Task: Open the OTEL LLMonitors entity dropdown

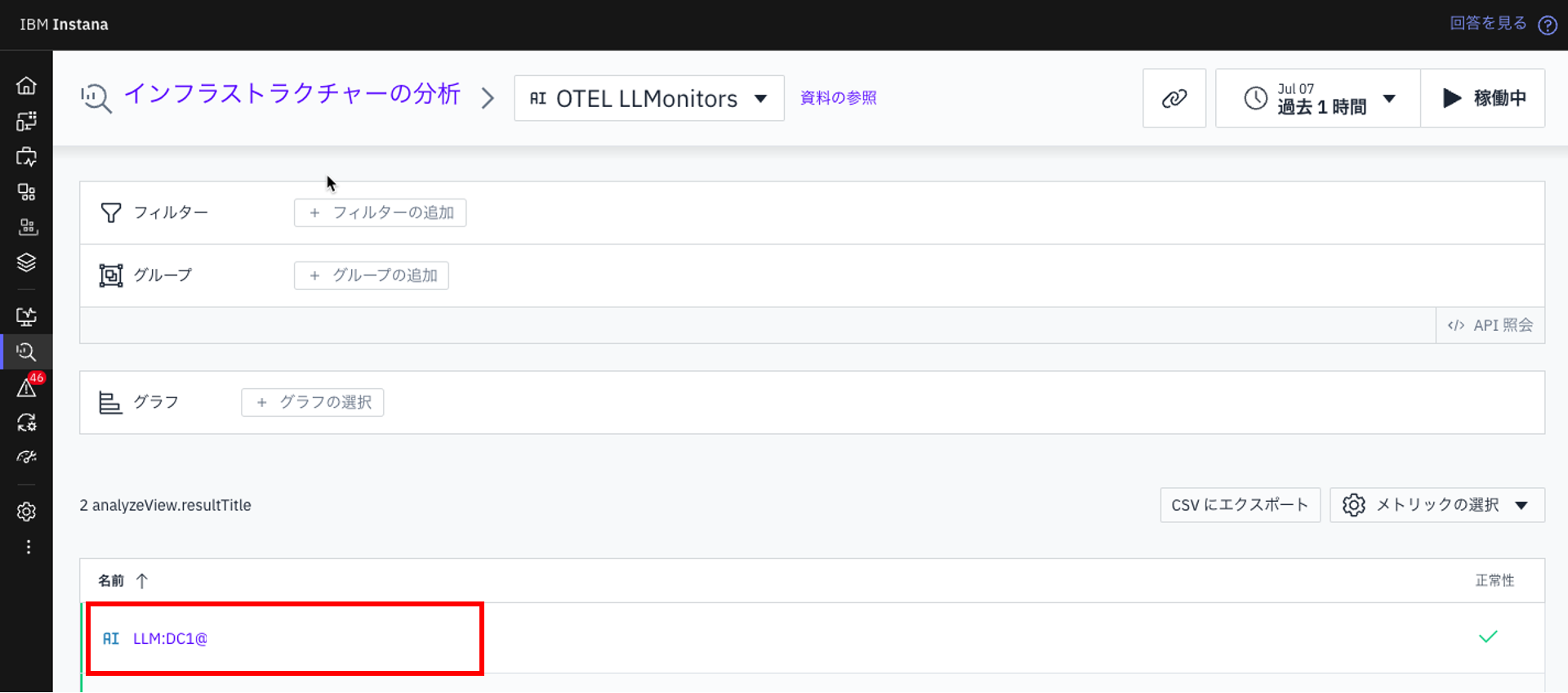Action: click(x=649, y=98)
